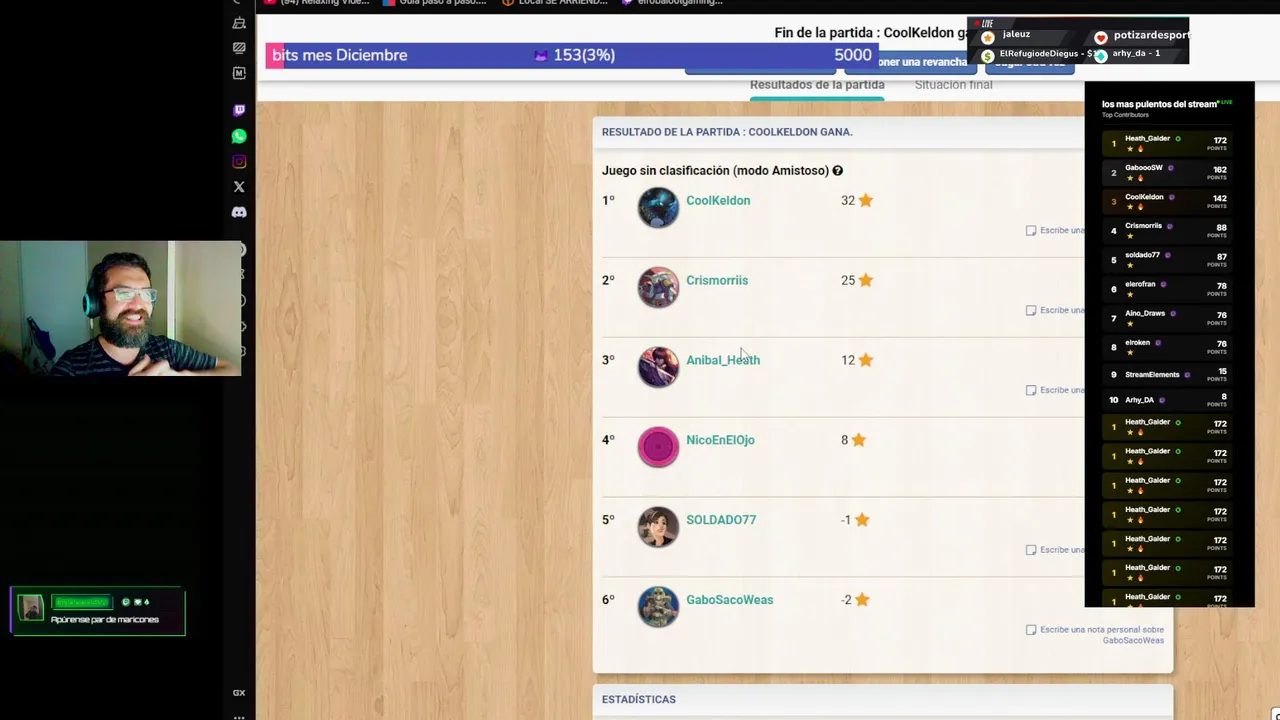Click the jaleuz name in the stream overlay

coord(1016,34)
